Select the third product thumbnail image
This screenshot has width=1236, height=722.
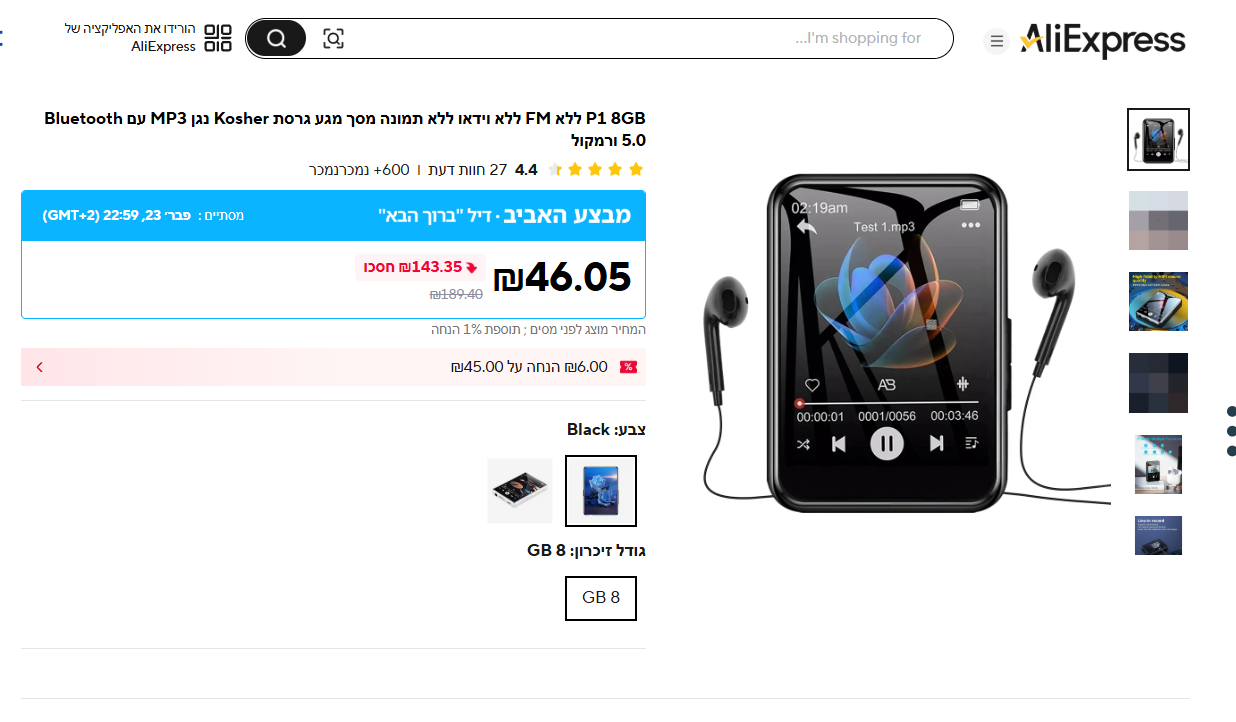pyautogui.click(x=1158, y=301)
